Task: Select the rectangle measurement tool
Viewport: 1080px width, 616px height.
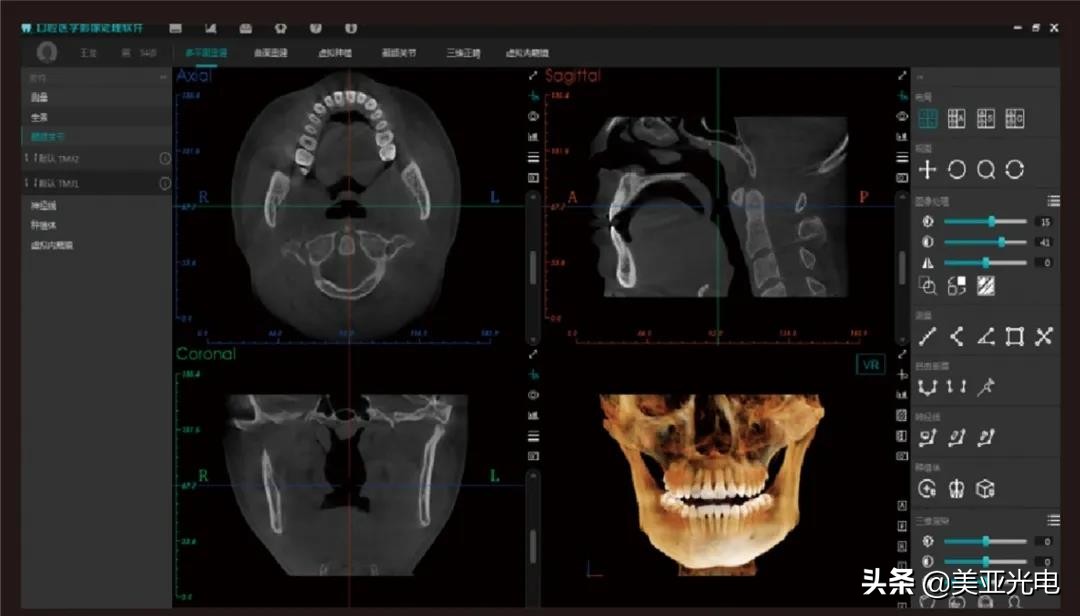Action: [x=1015, y=336]
